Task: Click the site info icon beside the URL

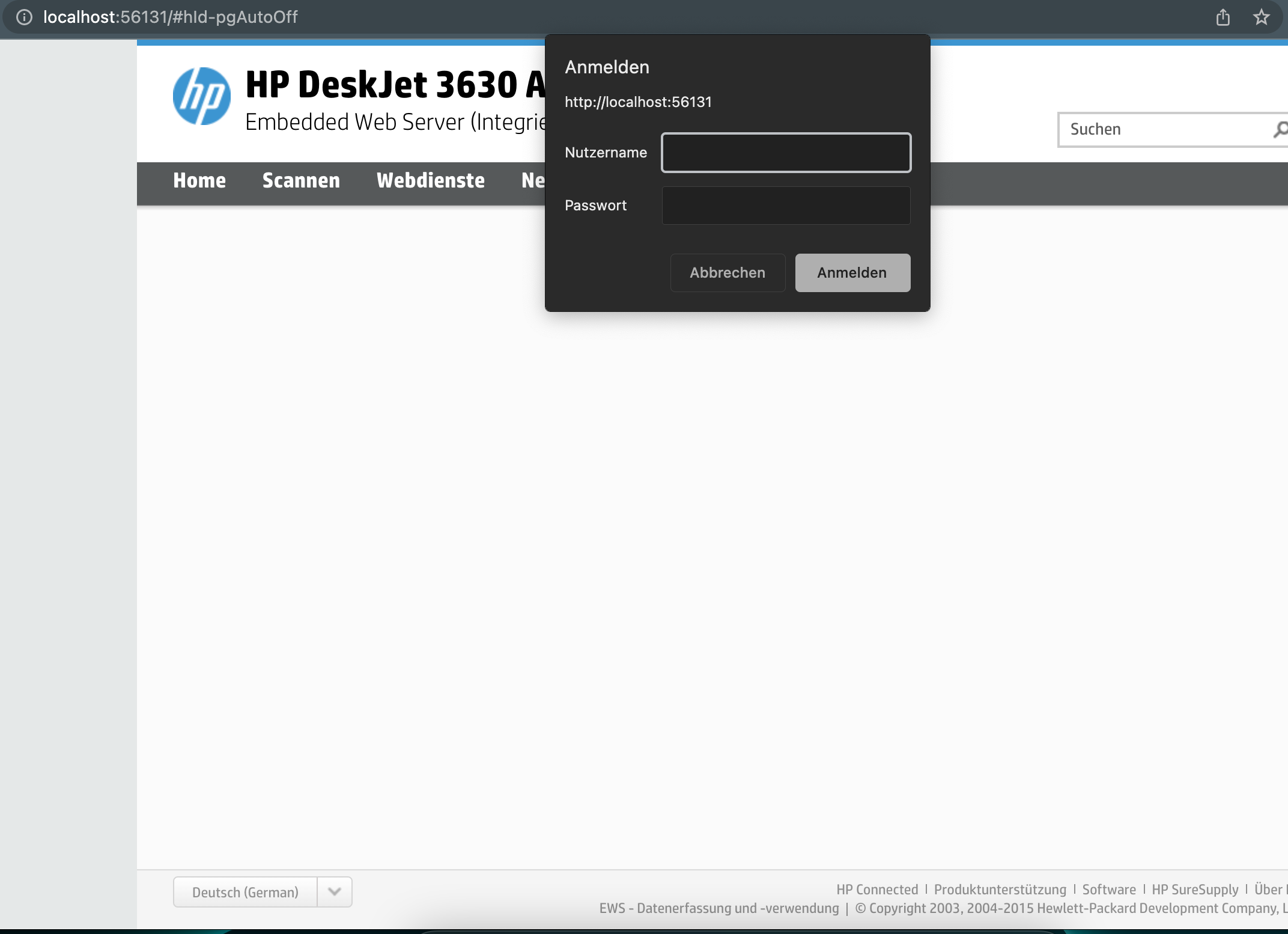Action: tap(24, 17)
